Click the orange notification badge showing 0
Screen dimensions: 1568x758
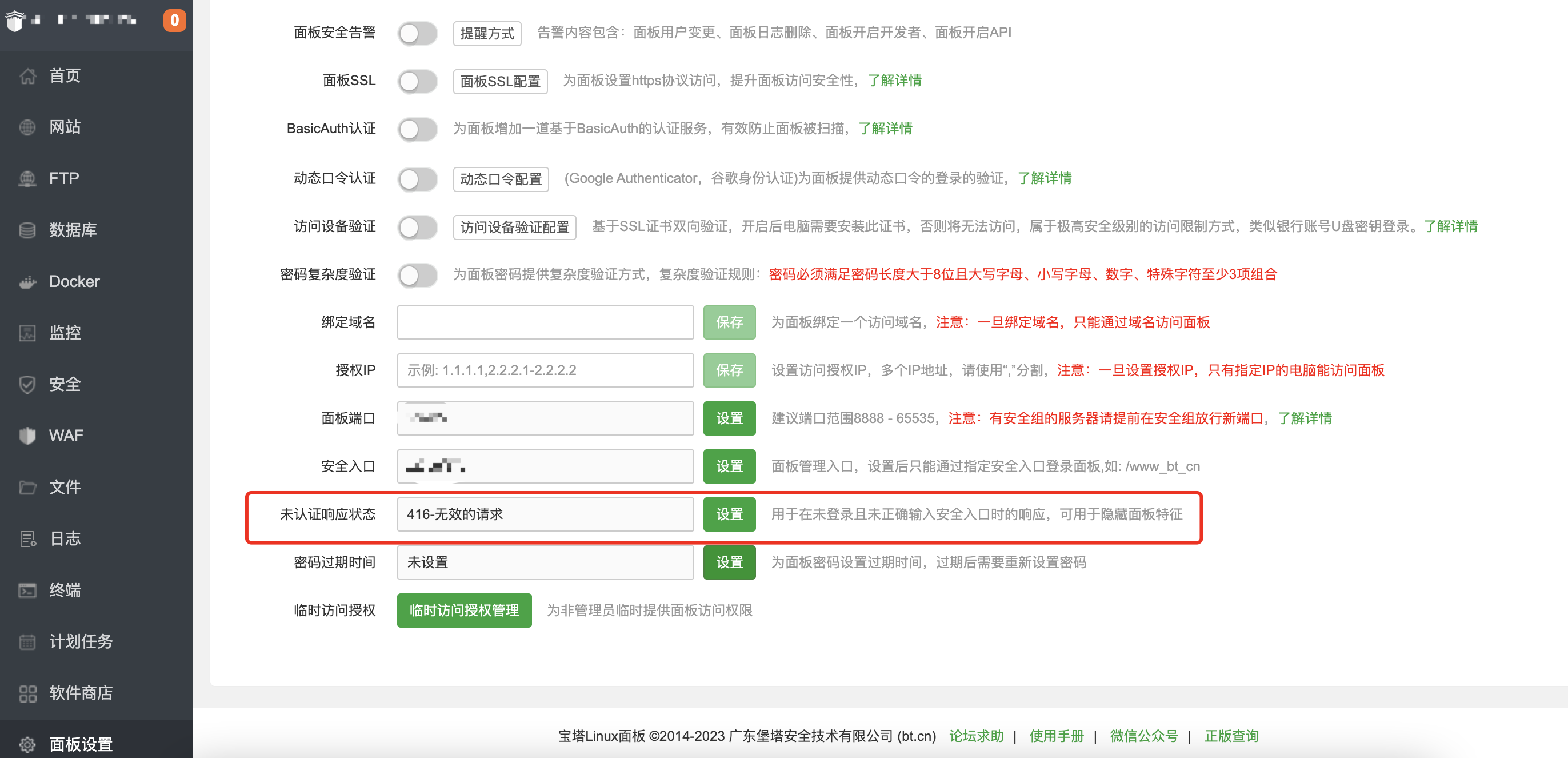[174, 20]
